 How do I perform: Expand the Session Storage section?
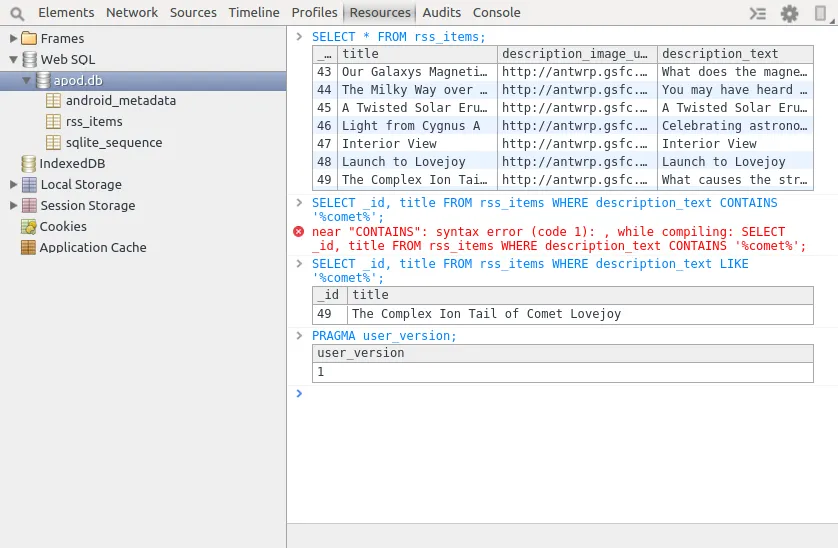tap(13, 205)
